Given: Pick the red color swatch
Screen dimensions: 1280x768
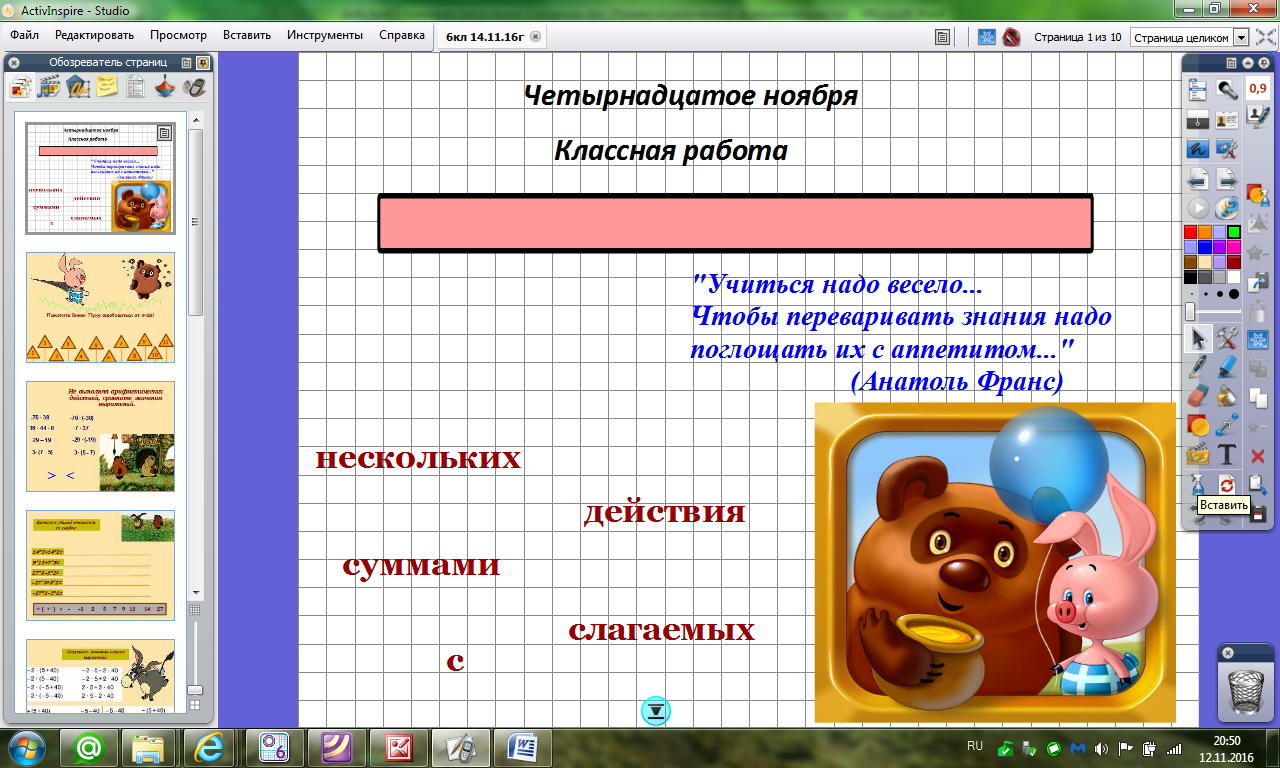Looking at the screenshot, I should [x=1190, y=232].
